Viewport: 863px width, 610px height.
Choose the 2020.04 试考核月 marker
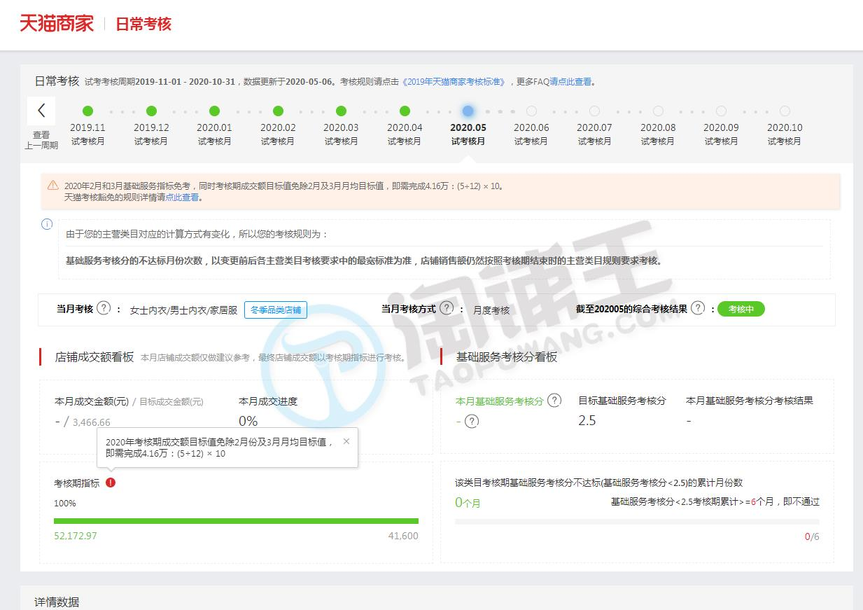[x=405, y=111]
